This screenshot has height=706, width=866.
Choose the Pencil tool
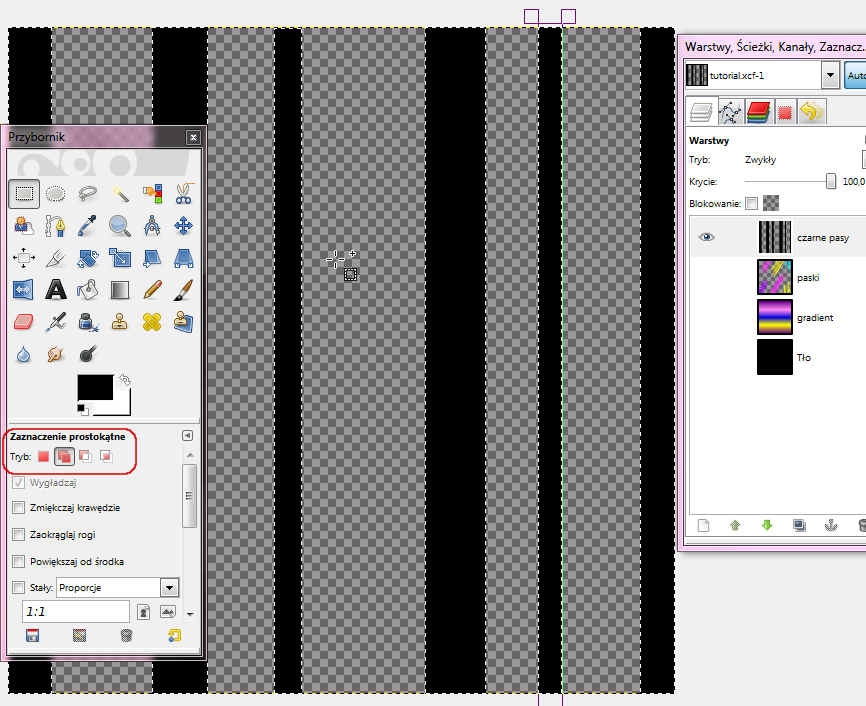tap(151, 290)
